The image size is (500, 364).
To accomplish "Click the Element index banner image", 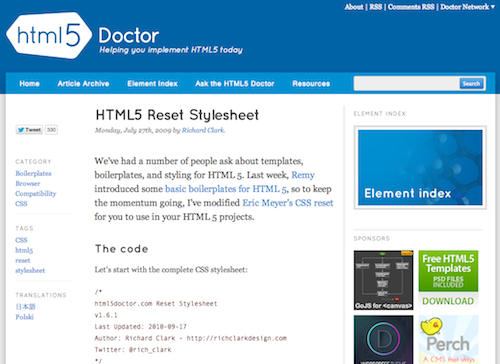I will [x=420, y=168].
